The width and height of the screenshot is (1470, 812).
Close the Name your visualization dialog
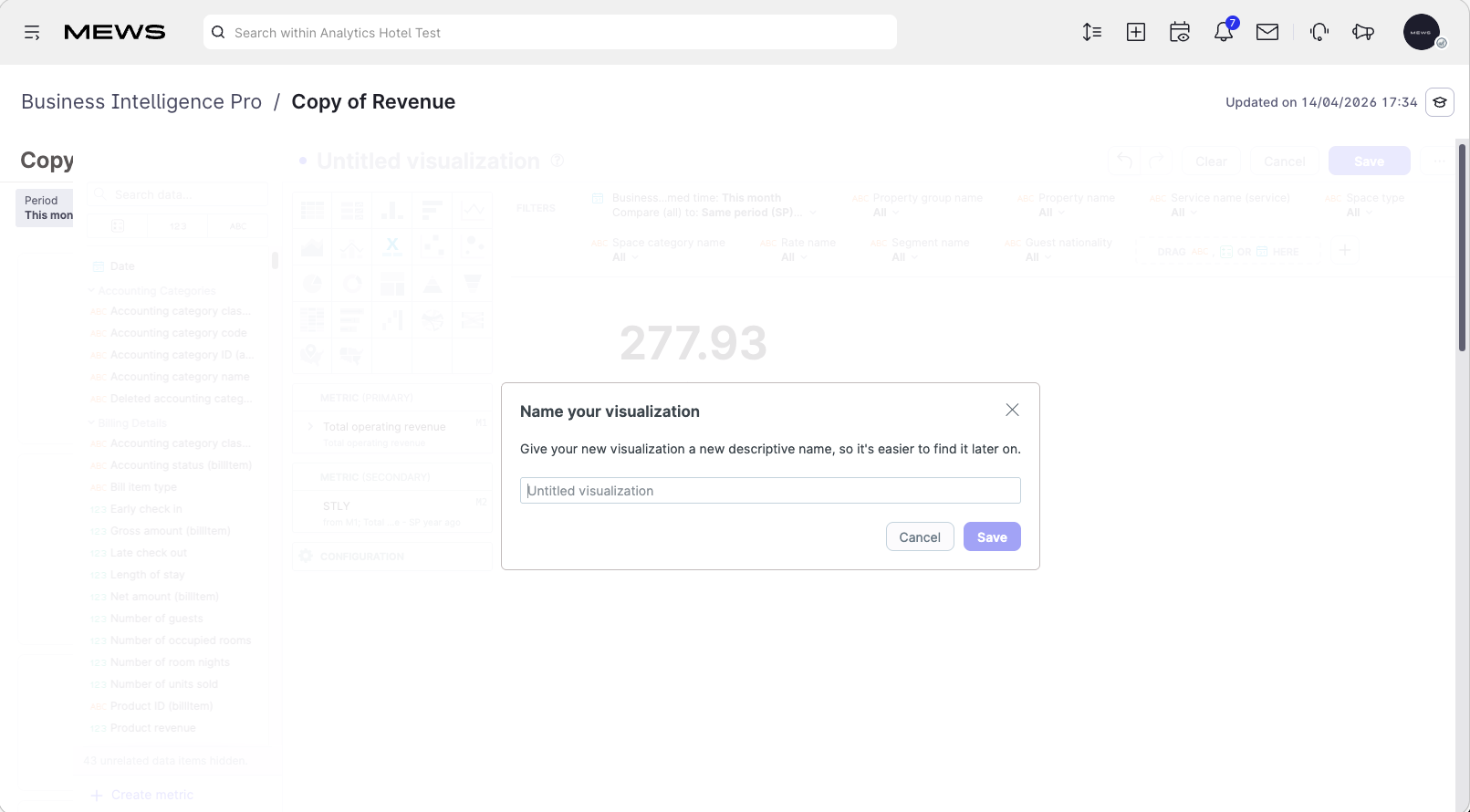coord(1012,411)
